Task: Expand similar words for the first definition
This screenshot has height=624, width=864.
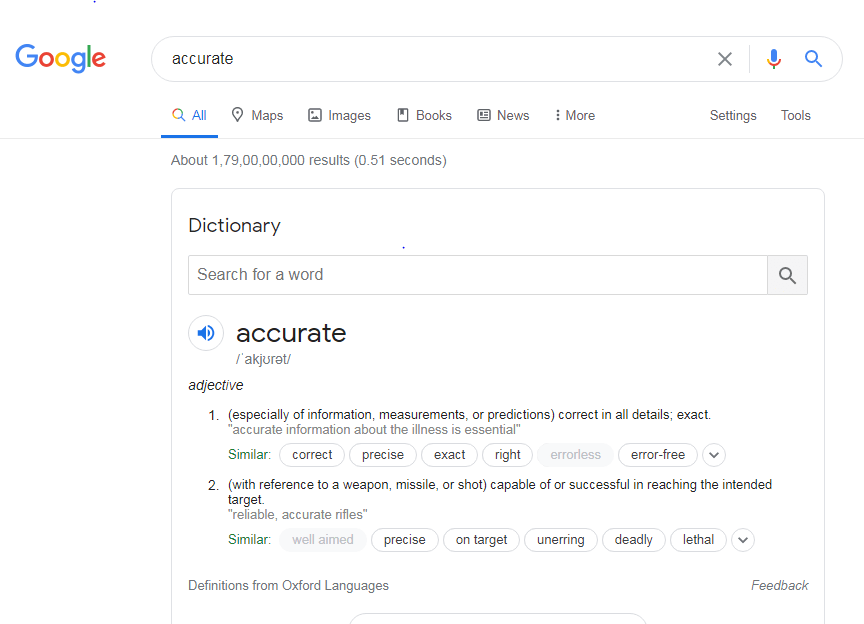Action: (713, 455)
